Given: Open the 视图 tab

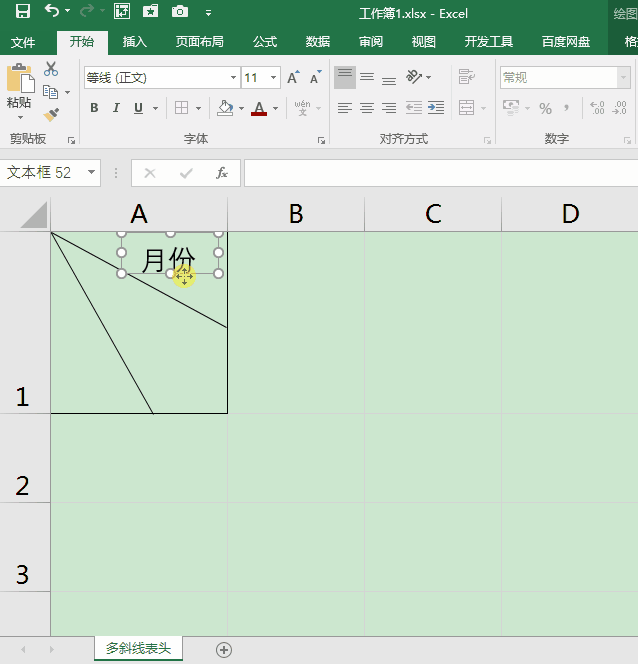Looking at the screenshot, I should [423, 42].
